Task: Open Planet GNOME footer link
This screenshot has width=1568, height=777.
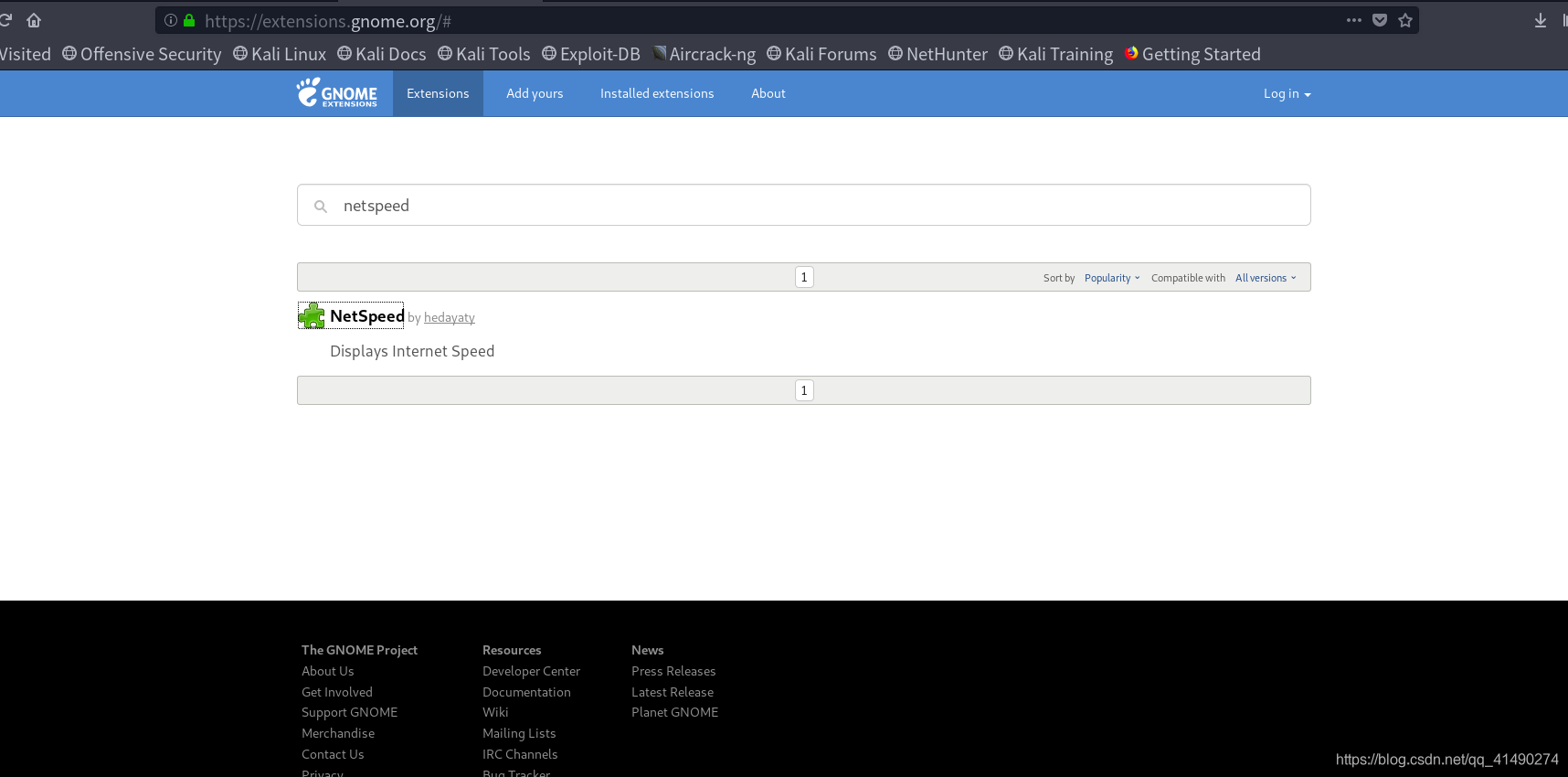Action: [x=674, y=712]
